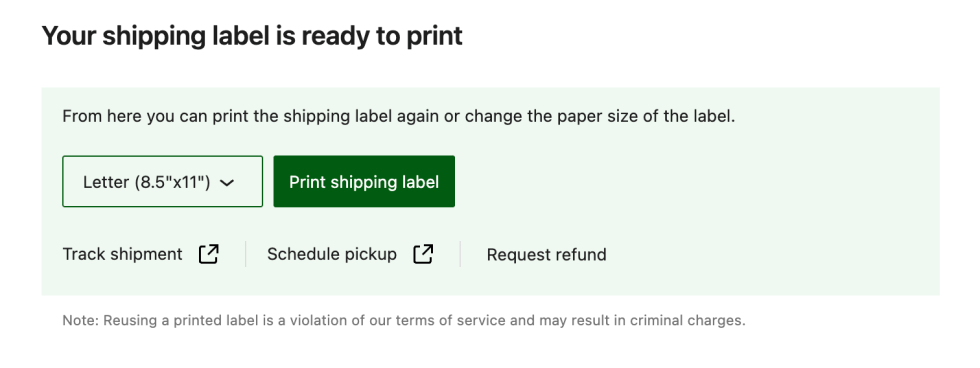Click Print shipping label button
The width and height of the screenshot is (980, 368).
tap(364, 181)
